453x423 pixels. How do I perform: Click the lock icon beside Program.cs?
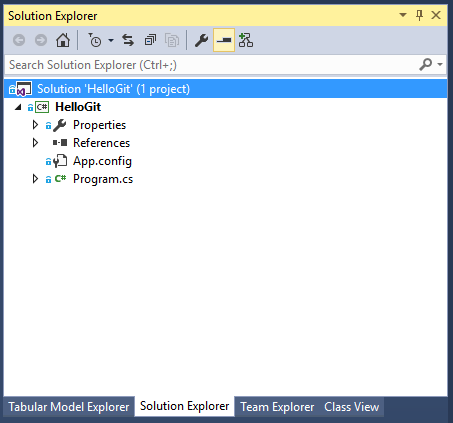pos(48,180)
